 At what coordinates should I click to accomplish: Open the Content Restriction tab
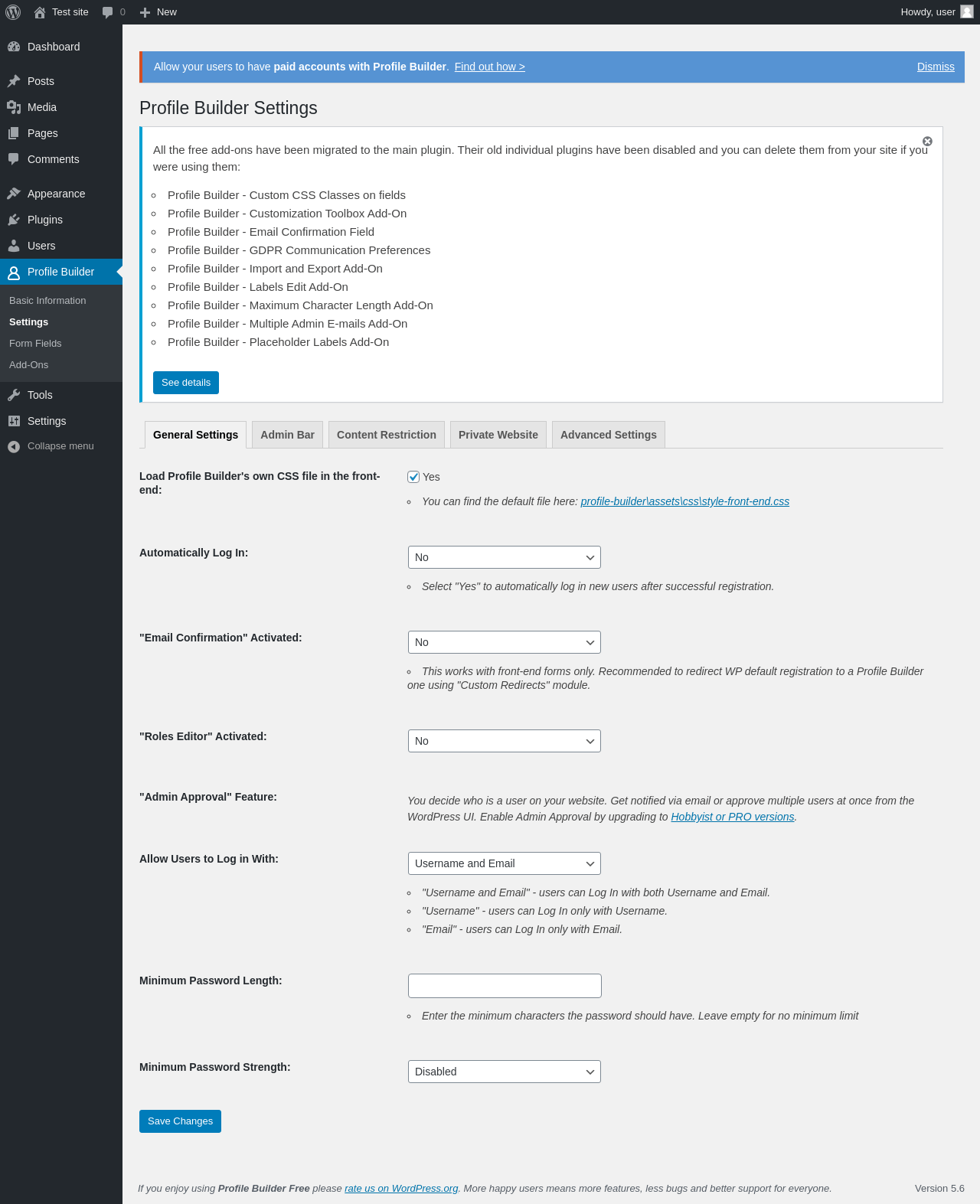pyautogui.click(x=386, y=435)
